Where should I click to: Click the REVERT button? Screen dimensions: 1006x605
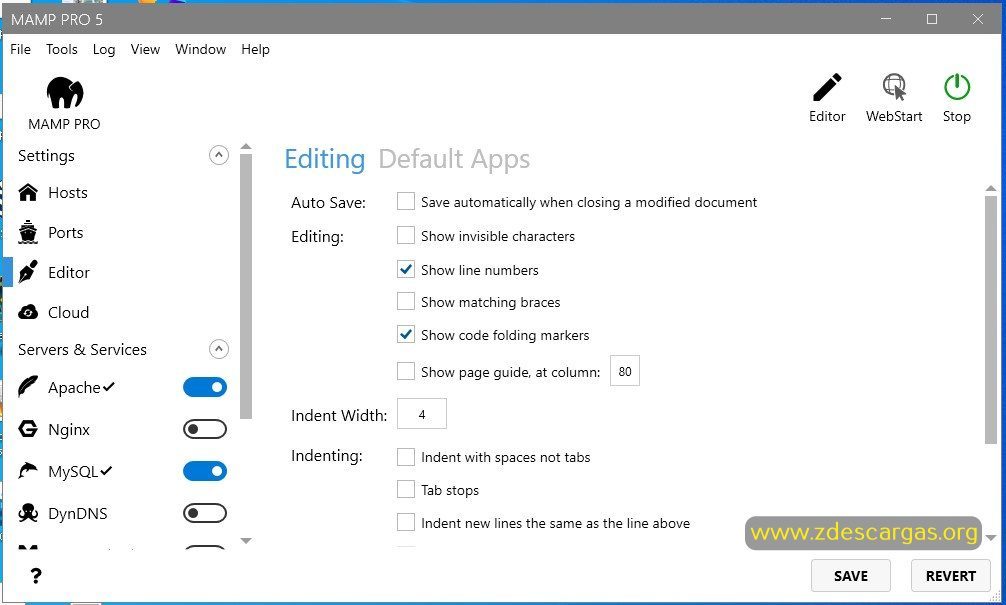951,575
